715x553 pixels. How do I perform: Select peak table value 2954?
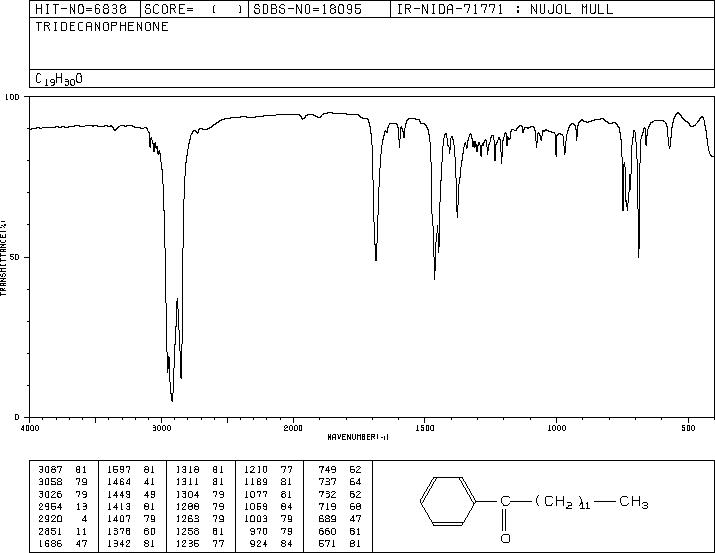tap(50, 506)
